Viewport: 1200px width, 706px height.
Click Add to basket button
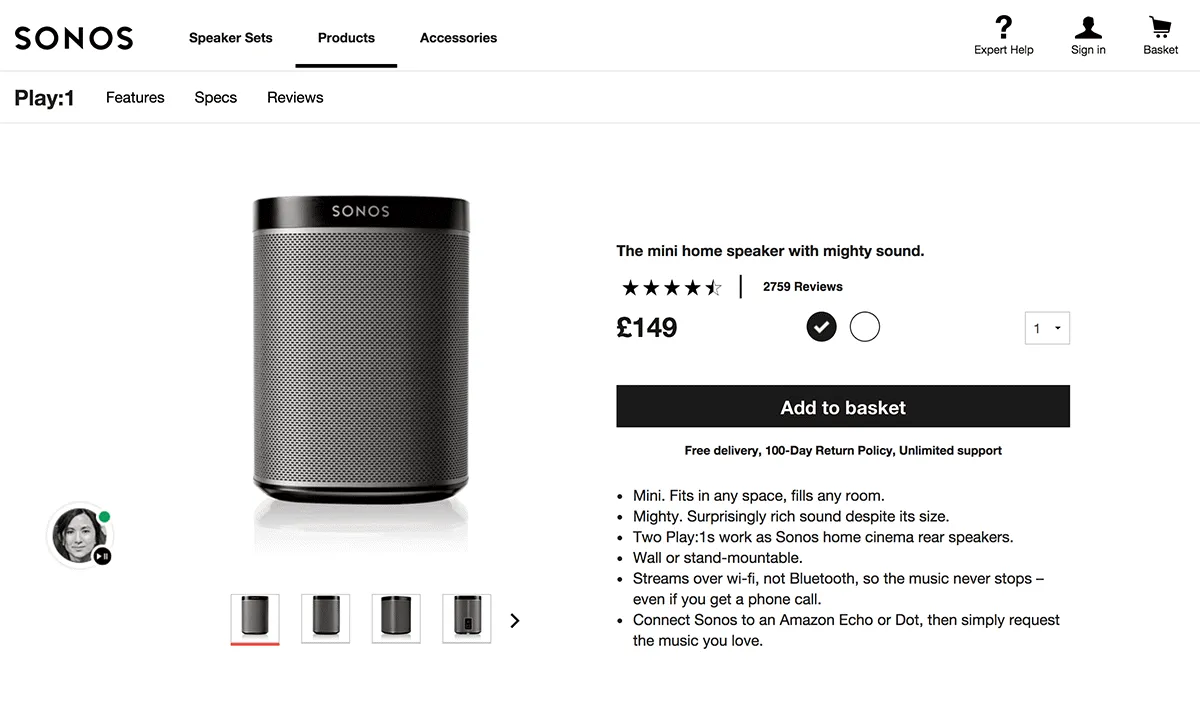(x=842, y=407)
